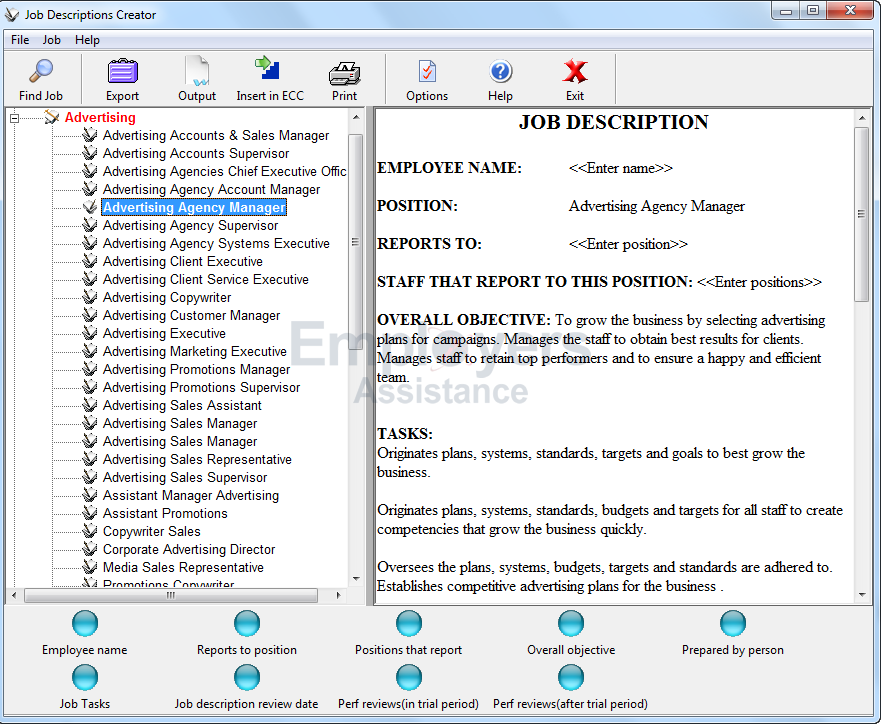The height and width of the screenshot is (724, 881).
Task: Toggle the Reports to position button
Action: (247, 624)
